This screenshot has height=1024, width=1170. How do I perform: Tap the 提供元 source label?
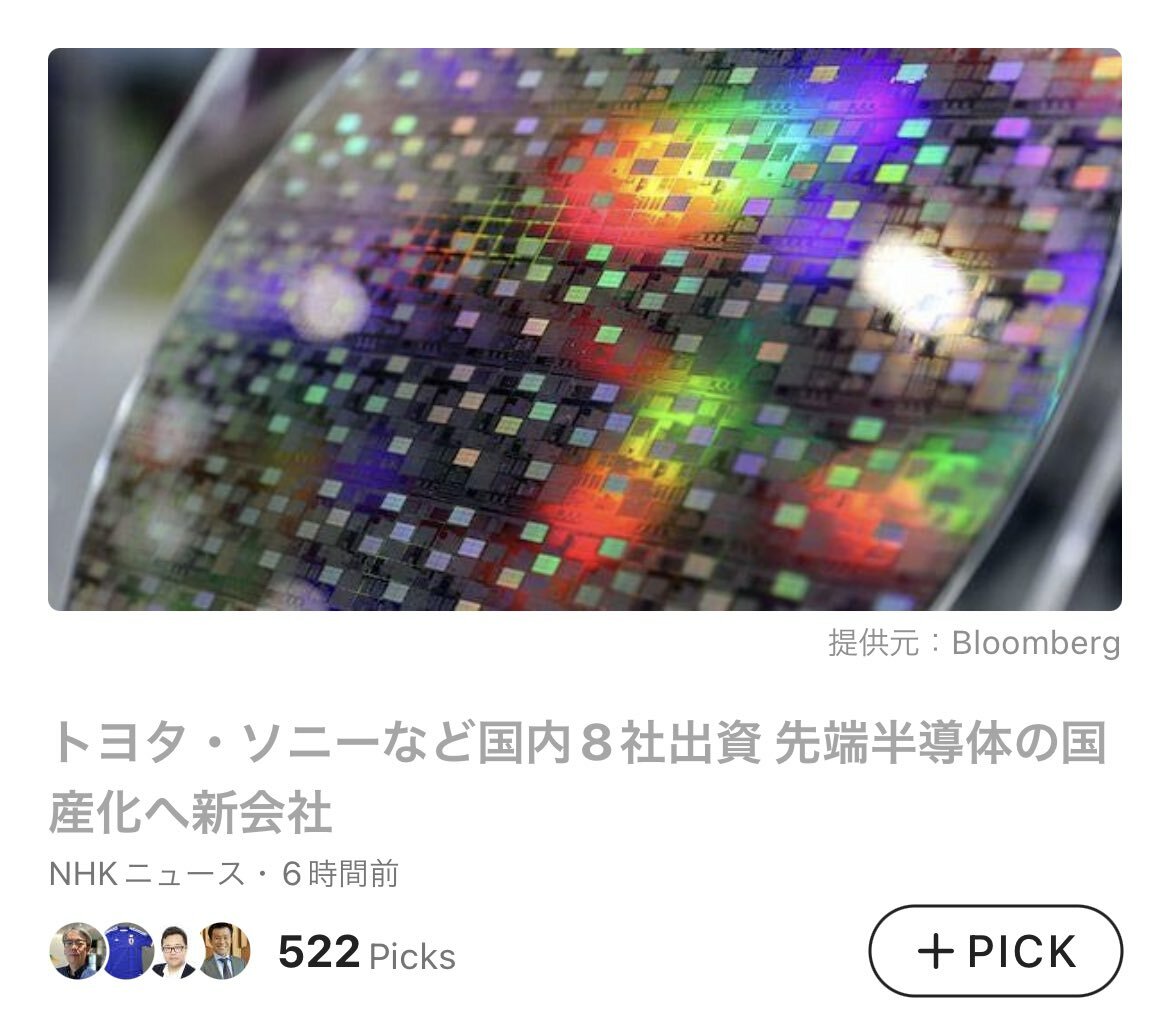(x=873, y=643)
